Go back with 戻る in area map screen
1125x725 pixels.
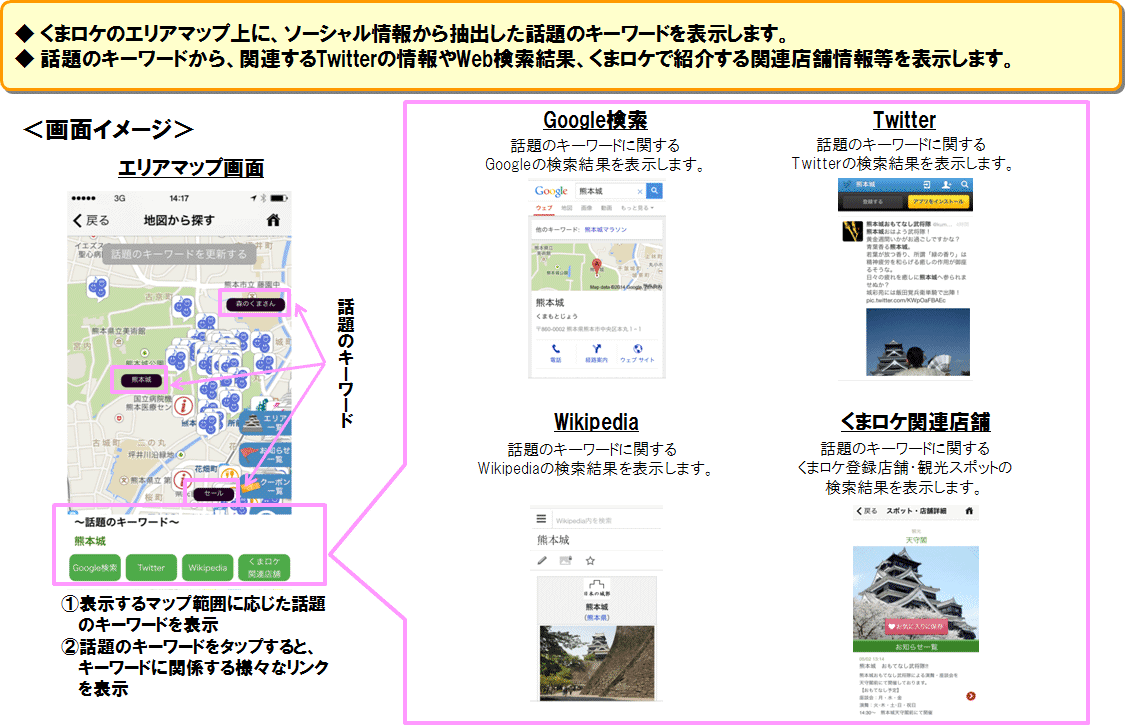(91, 220)
